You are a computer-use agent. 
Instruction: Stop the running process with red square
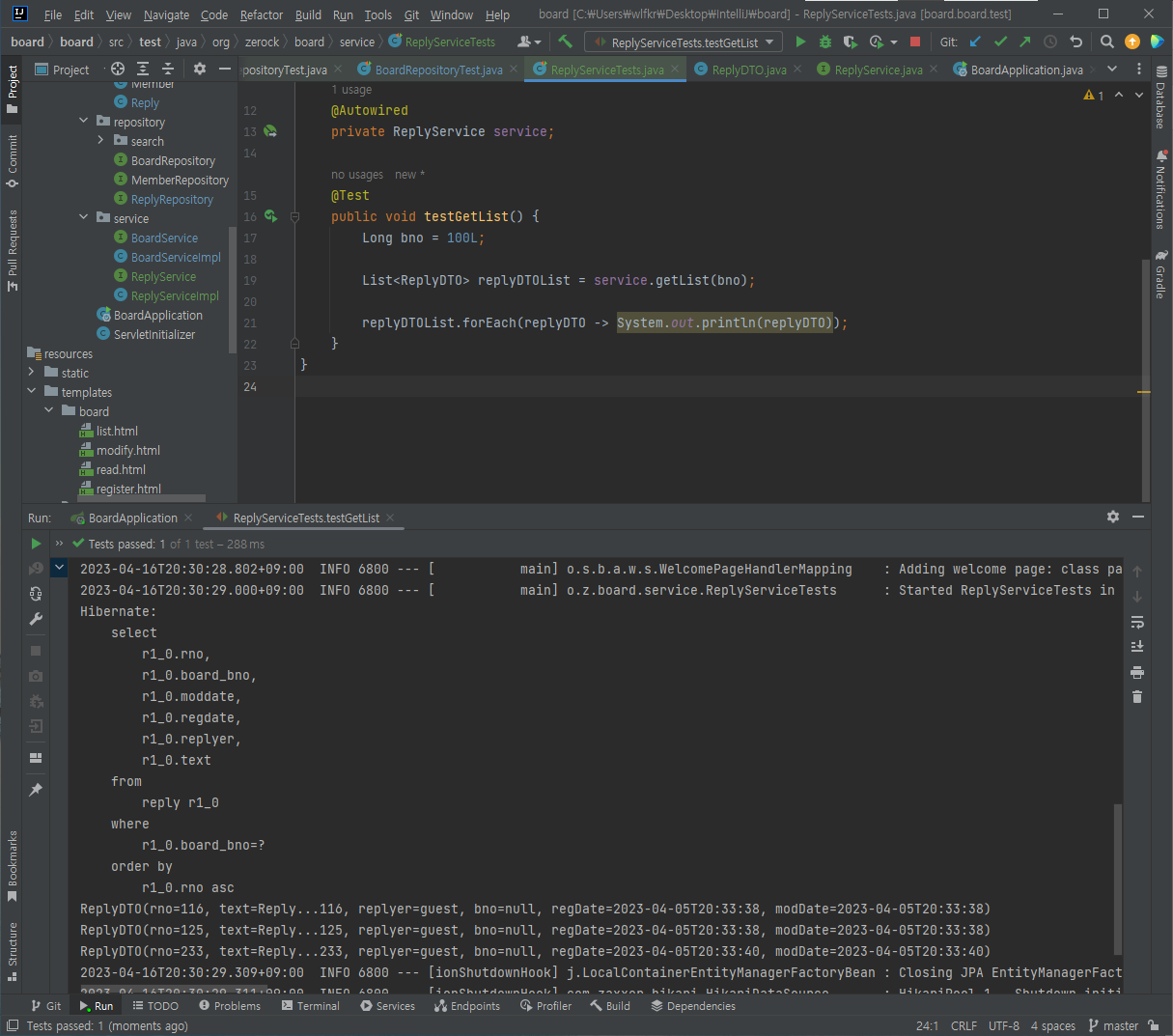click(915, 42)
